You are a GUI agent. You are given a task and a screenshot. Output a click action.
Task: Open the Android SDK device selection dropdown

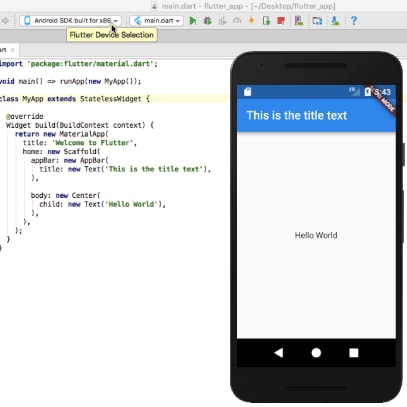point(70,21)
